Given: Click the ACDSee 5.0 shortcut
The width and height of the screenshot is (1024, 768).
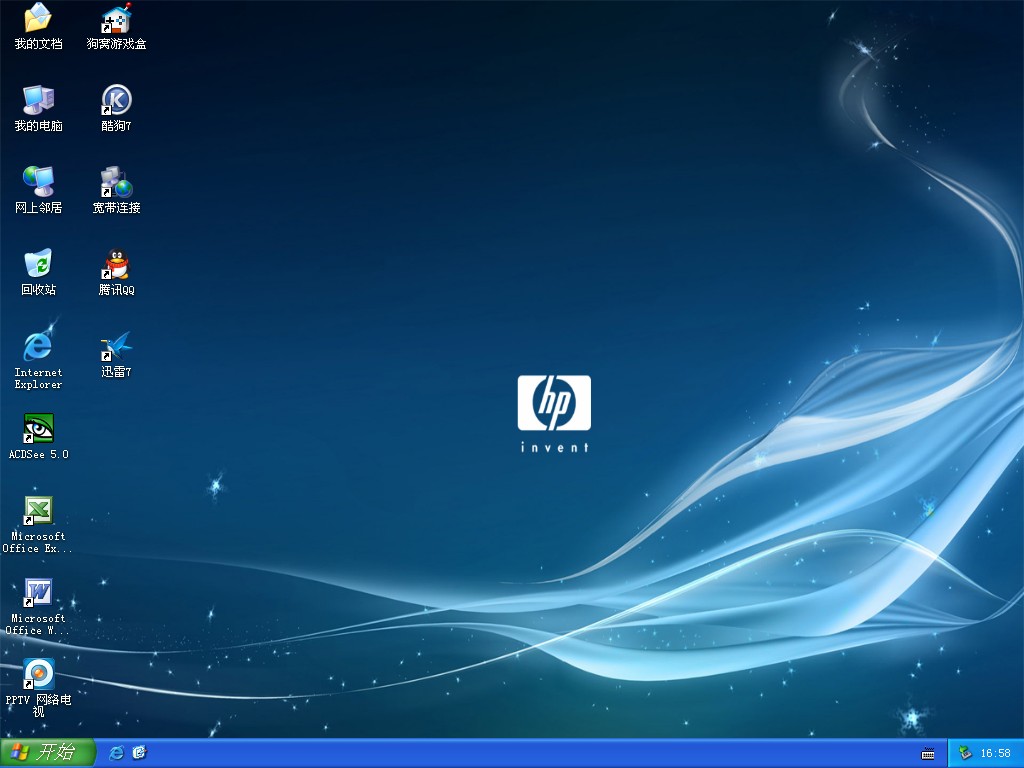Looking at the screenshot, I should click(38, 428).
